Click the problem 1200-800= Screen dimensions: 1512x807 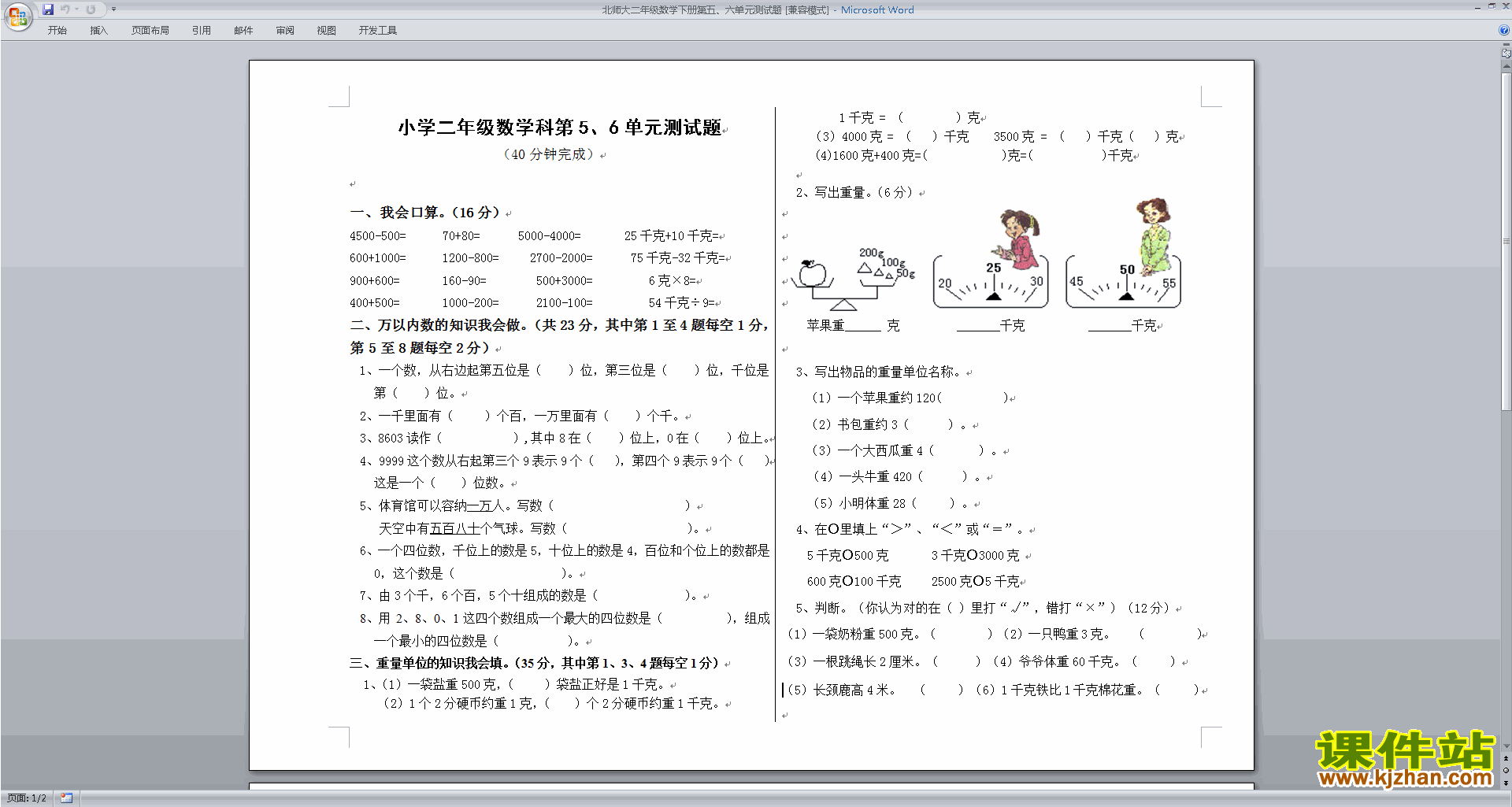(470, 258)
